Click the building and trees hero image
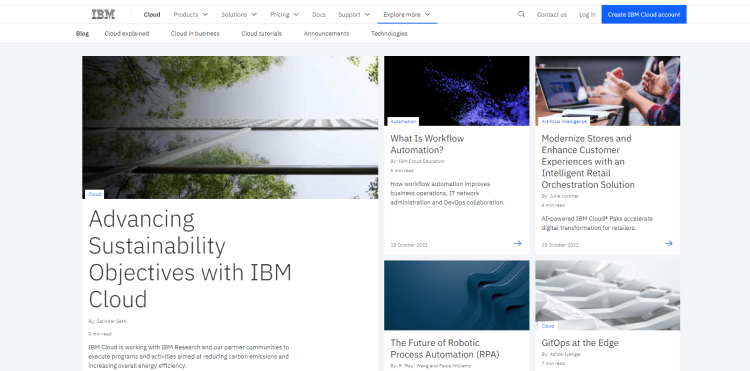The image size is (750, 371). click(x=230, y=127)
